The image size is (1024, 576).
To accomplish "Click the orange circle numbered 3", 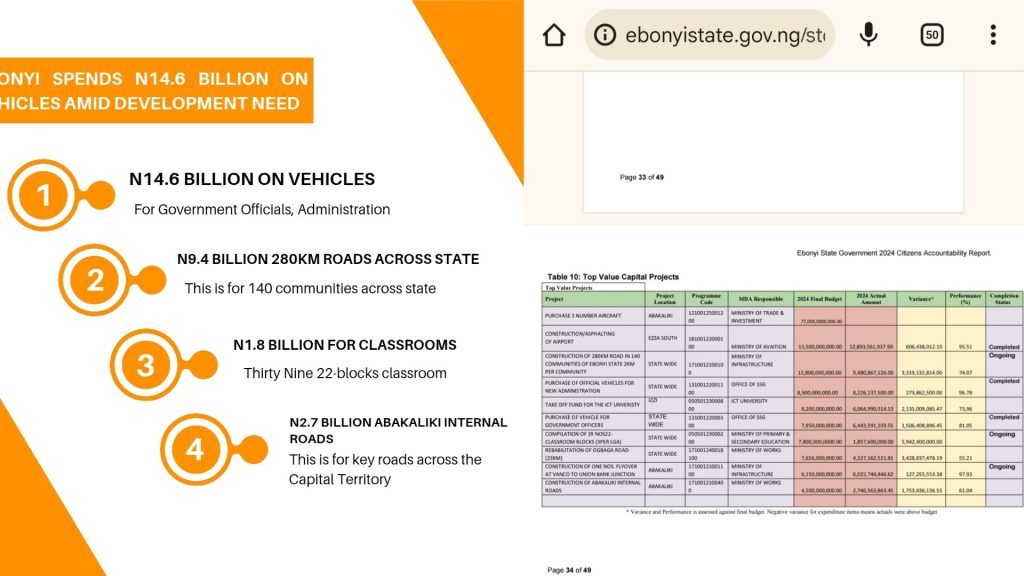I will pyautogui.click(x=146, y=365).
